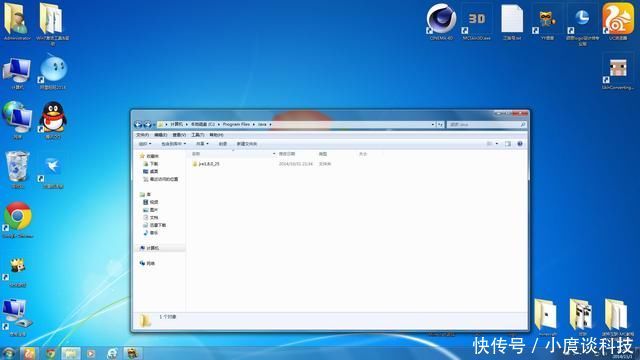Open the 帮助(H) menu
This screenshot has height=360, width=640.
216,135
